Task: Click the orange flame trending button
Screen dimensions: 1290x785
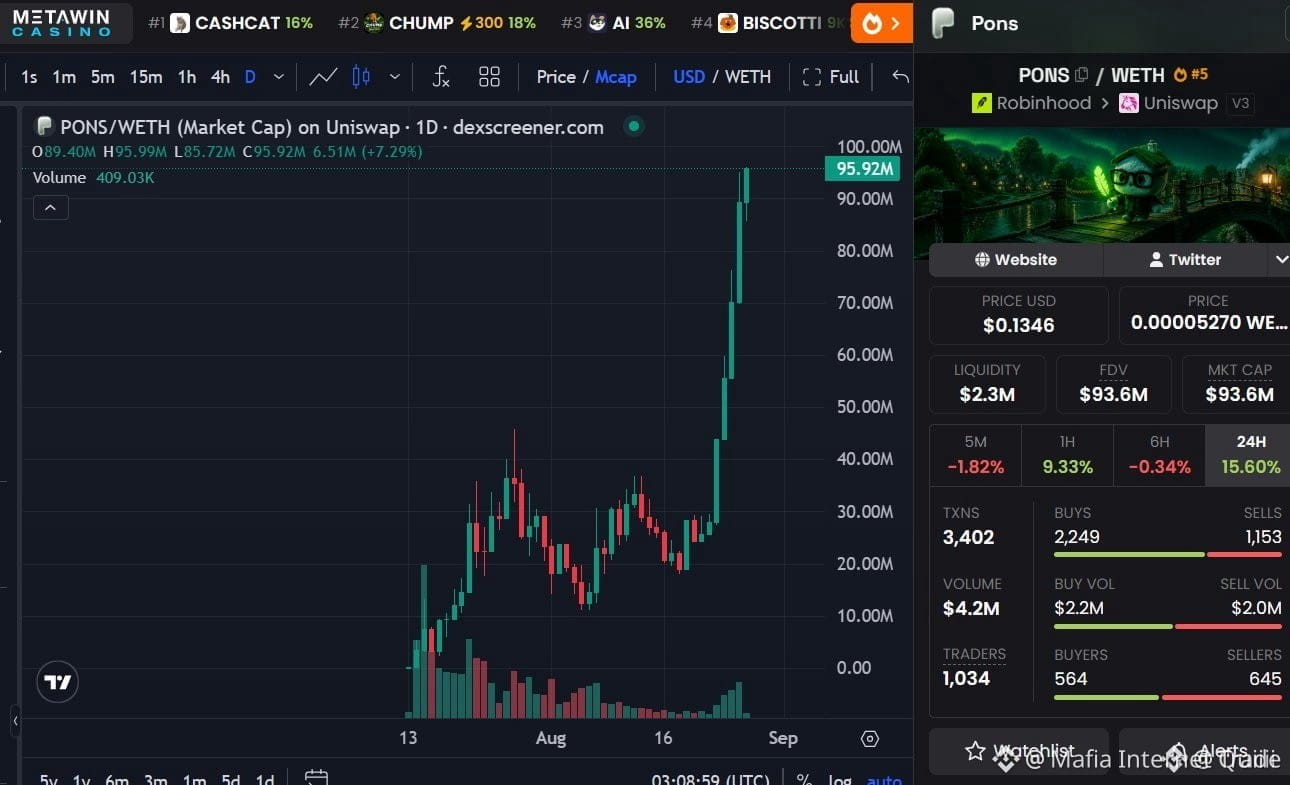Action: click(882, 23)
